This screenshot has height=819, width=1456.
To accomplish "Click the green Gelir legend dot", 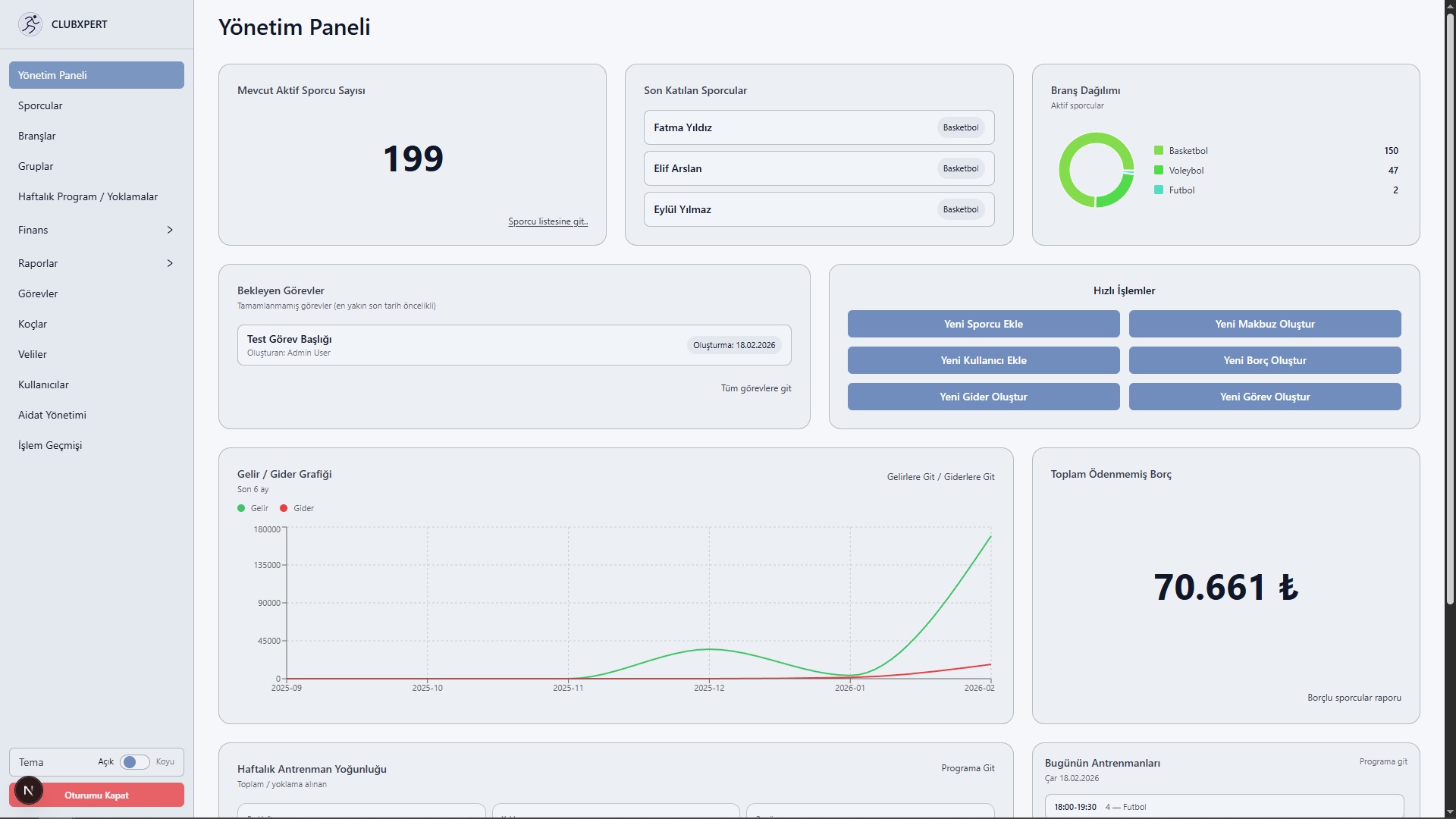I will click(x=241, y=508).
